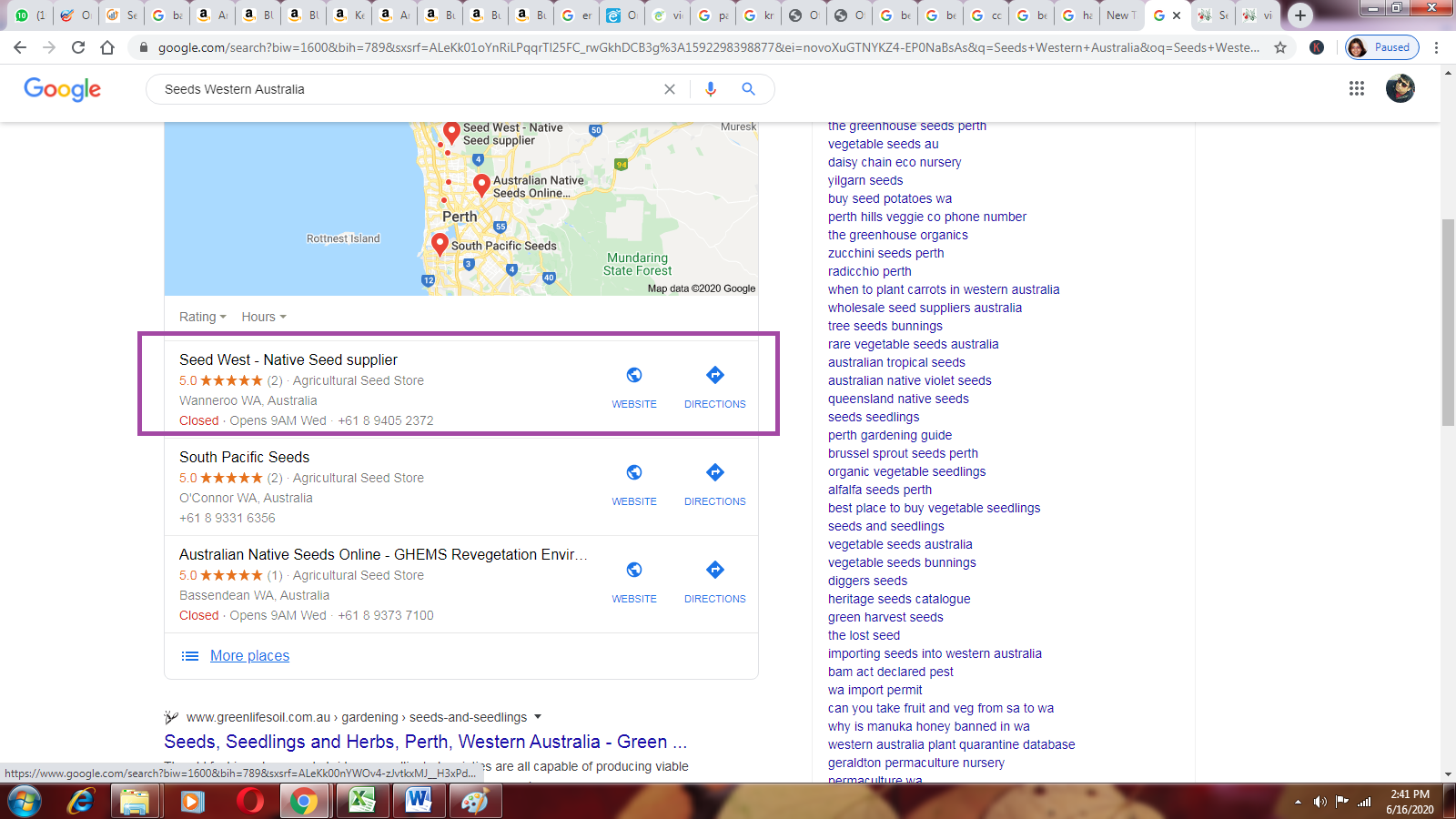
Task: Click 'the lost seed' link
Action: (x=864, y=635)
